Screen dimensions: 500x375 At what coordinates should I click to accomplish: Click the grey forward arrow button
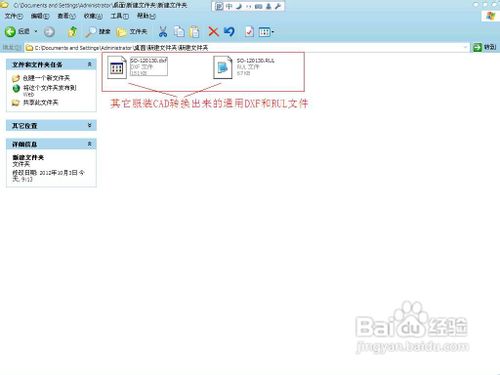[49, 32]
